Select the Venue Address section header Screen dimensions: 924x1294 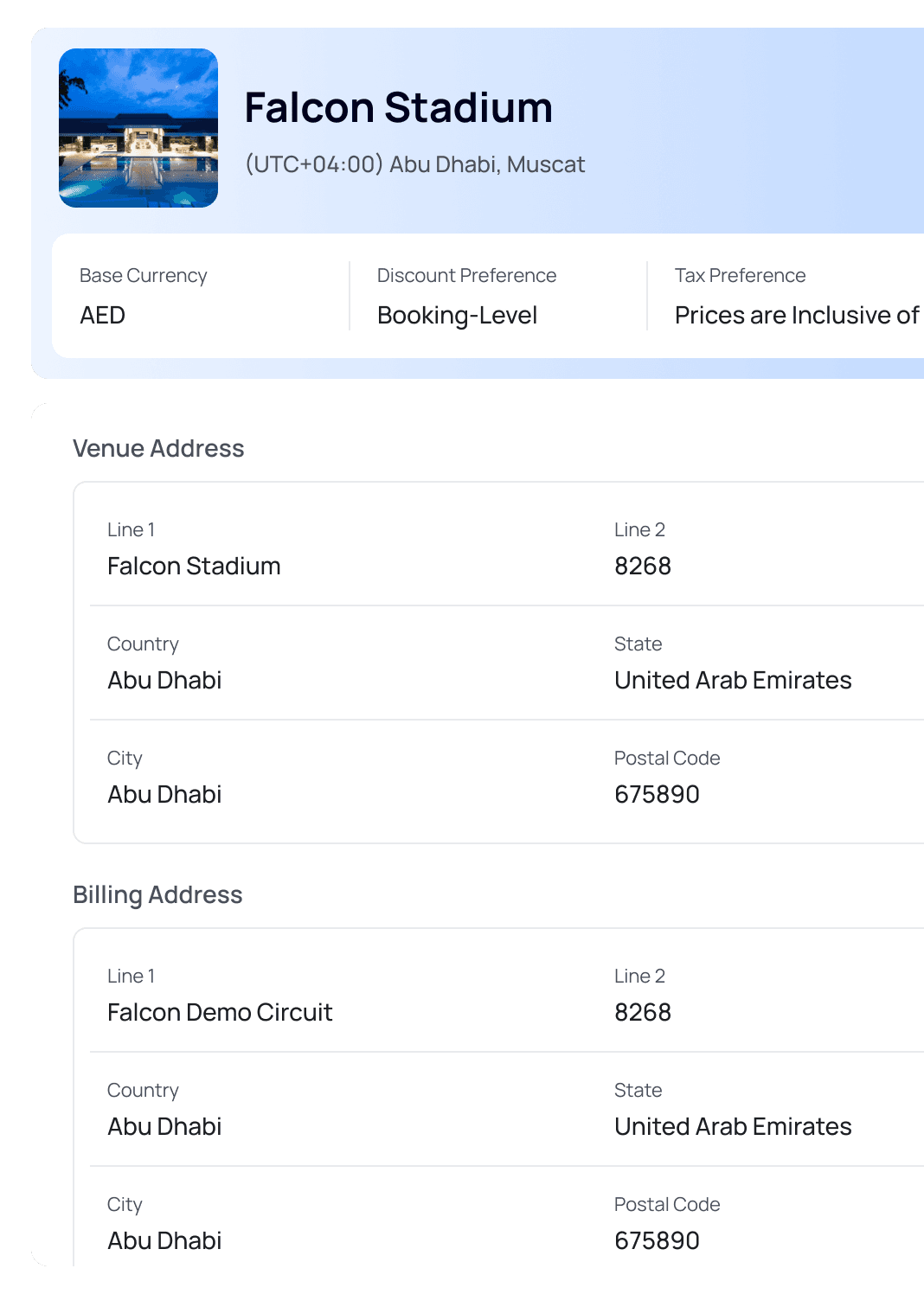tap(158, 448)
